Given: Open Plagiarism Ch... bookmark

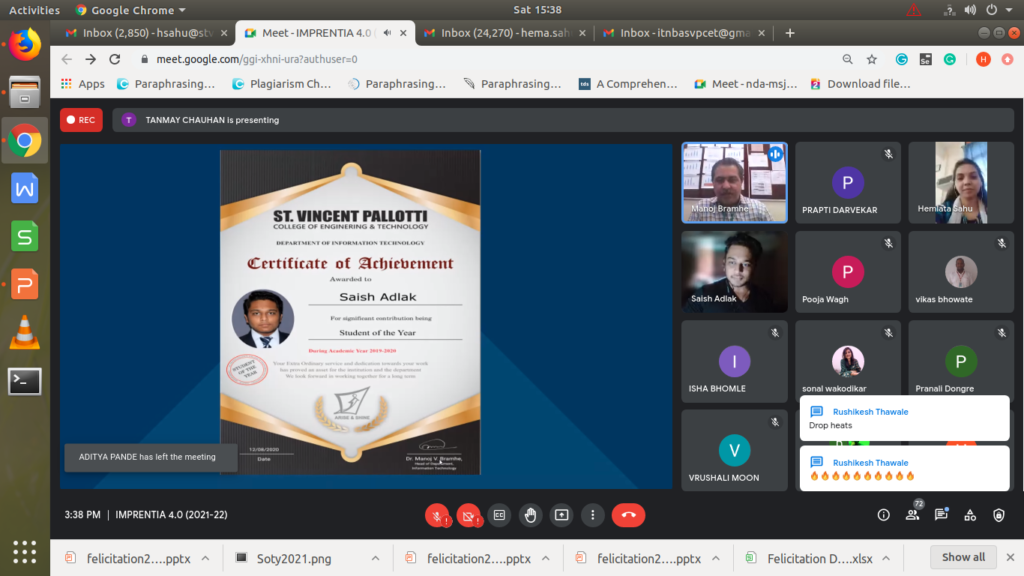Looking at the screenshot, I should [281, 84].
